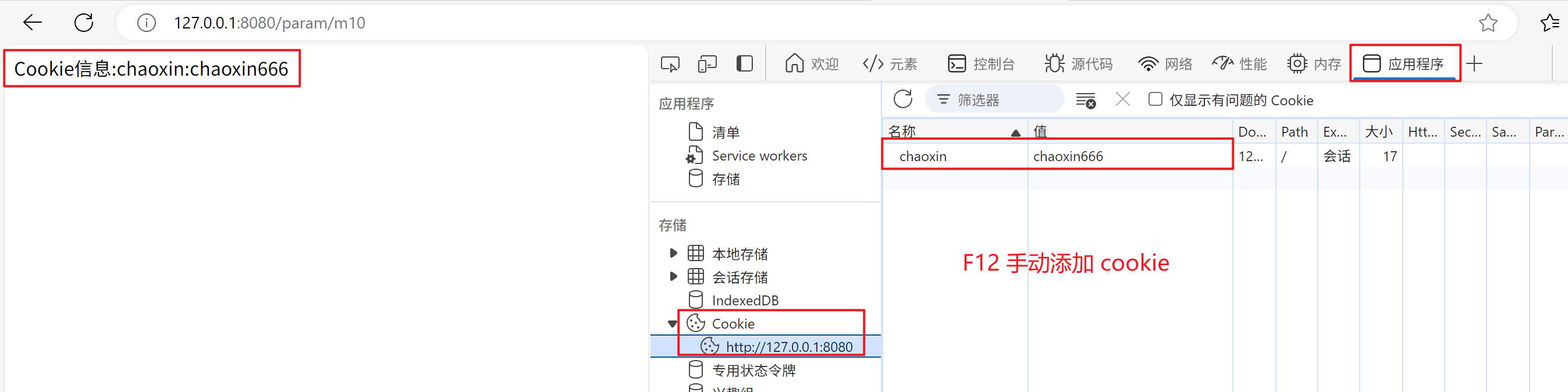1568x392 pixels.
Task: Delete selected cookie with X icon
Action: [x=1123, y=99]
